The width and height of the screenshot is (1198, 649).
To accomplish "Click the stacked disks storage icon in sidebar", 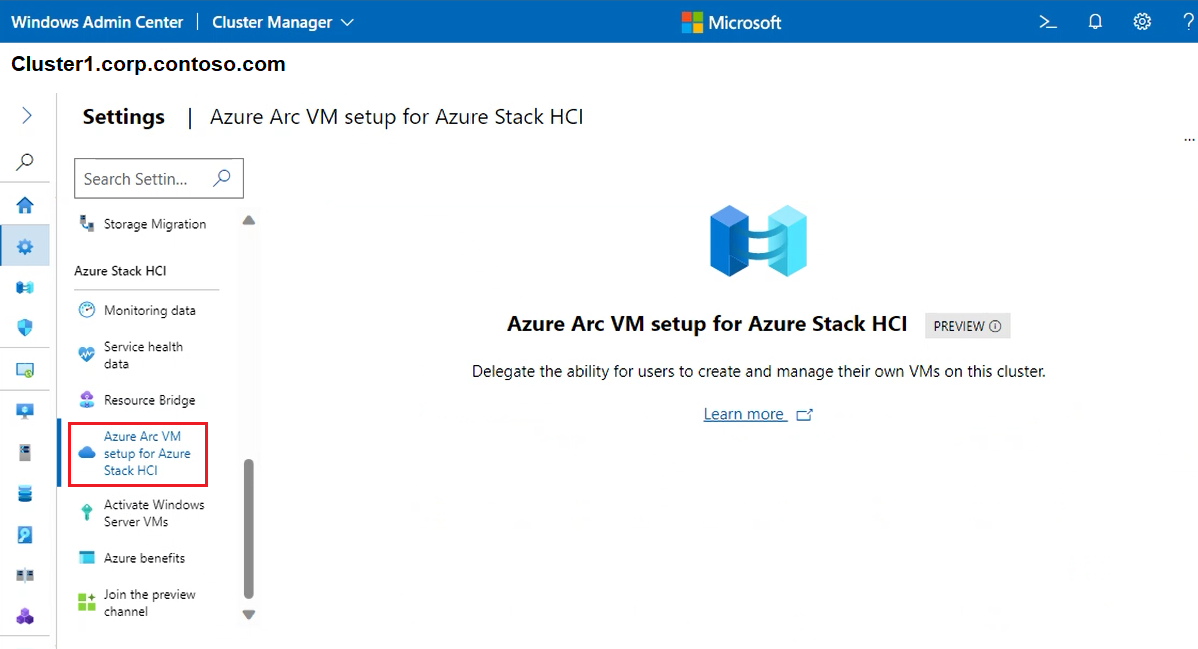I will click(25, 493).
